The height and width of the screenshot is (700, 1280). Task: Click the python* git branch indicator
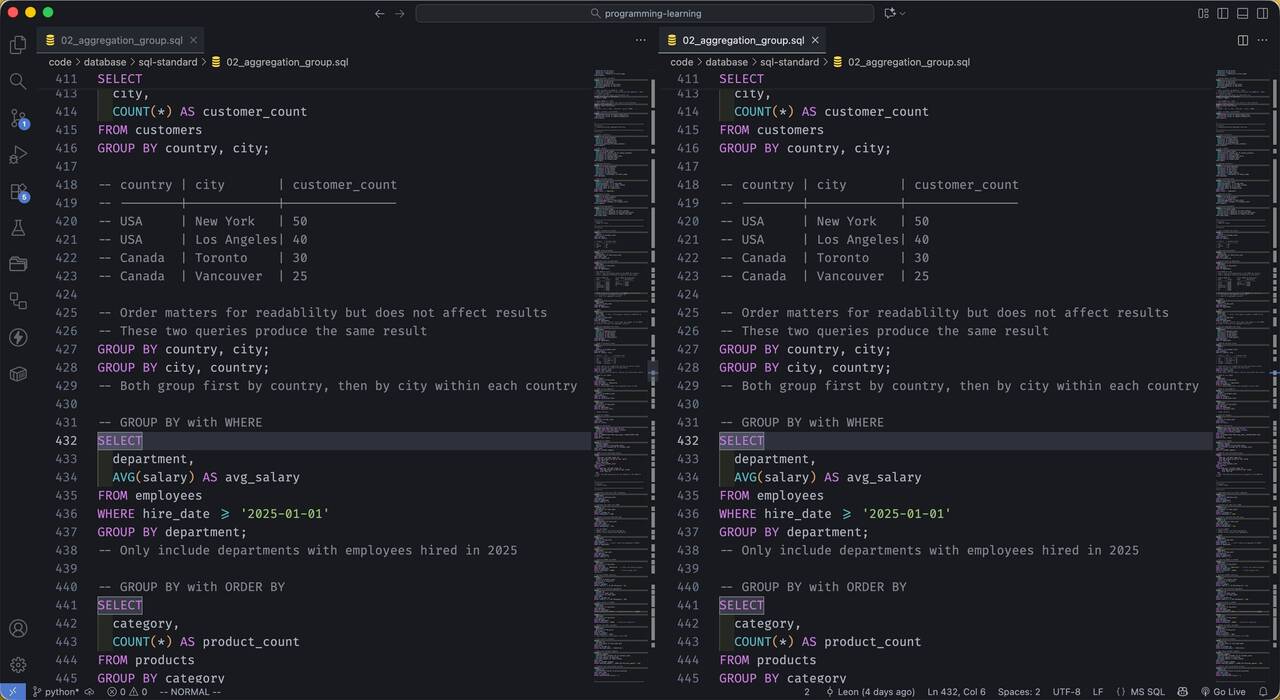coord(55,691)
